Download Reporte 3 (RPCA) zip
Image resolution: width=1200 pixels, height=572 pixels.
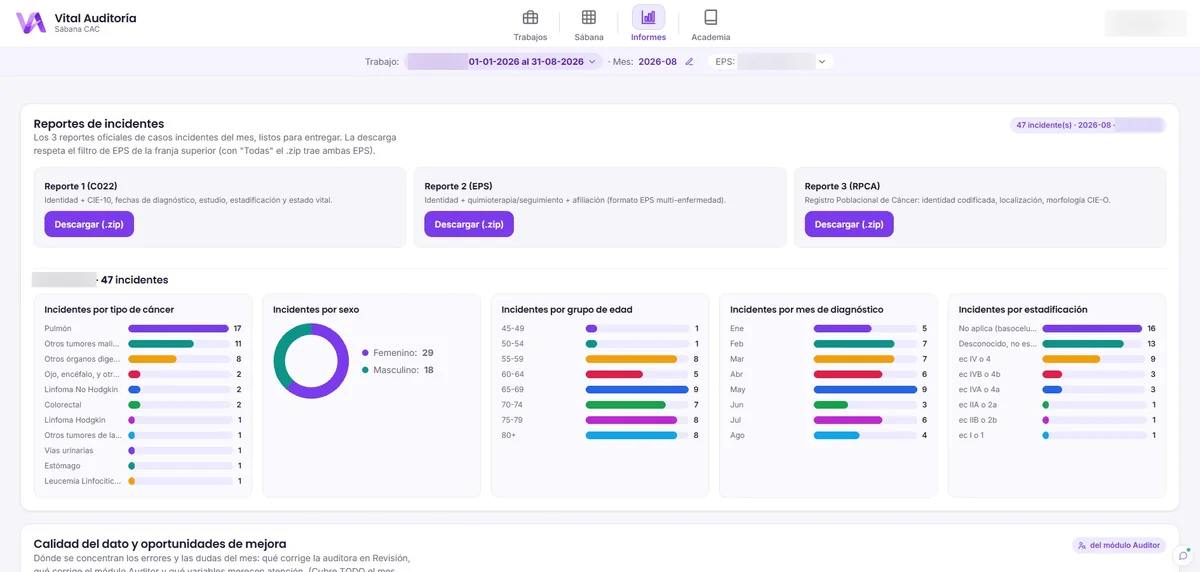click(x=849, y=225)
